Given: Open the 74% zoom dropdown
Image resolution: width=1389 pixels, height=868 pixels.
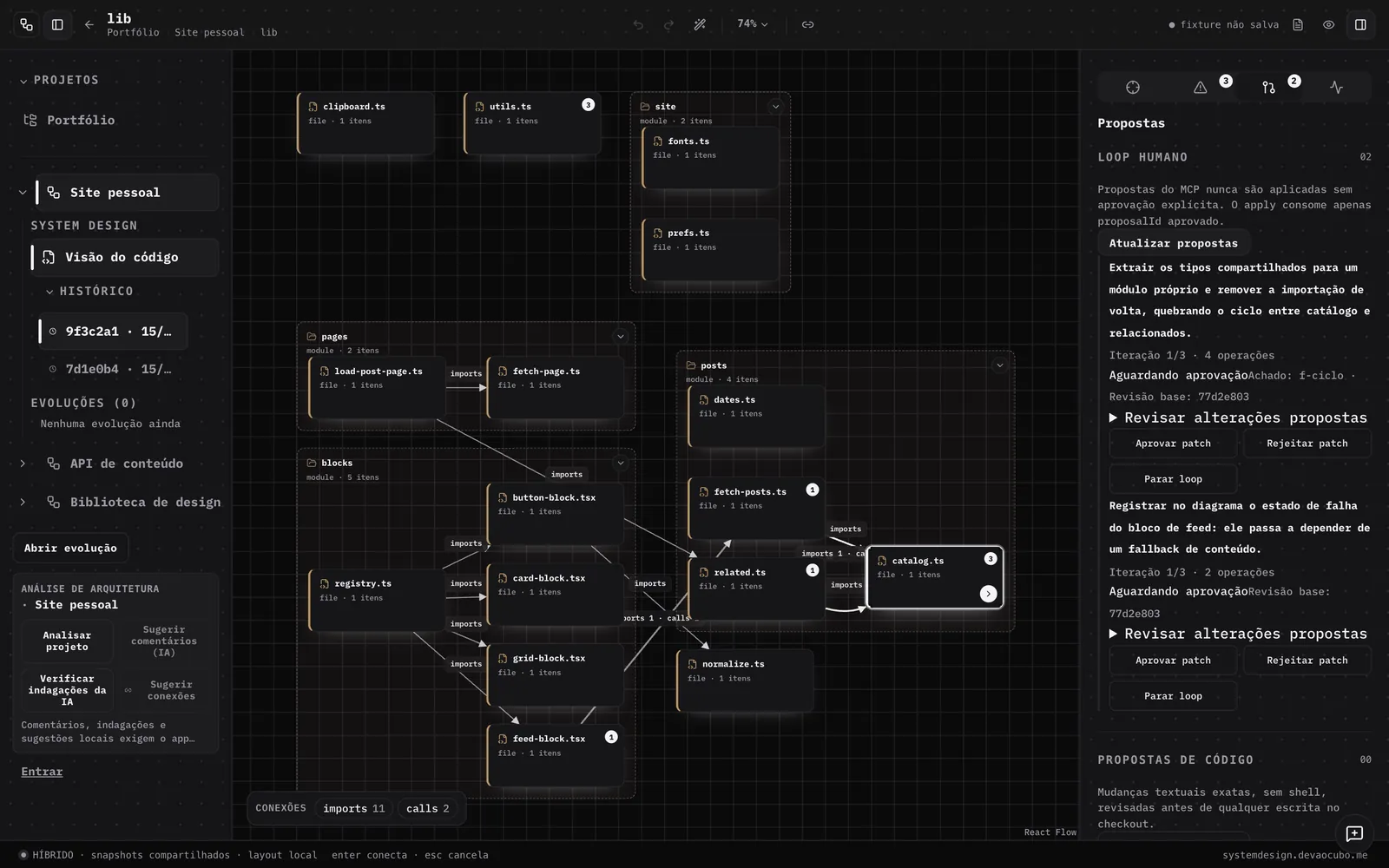Looking at the screenshot, I should [752, 24].
